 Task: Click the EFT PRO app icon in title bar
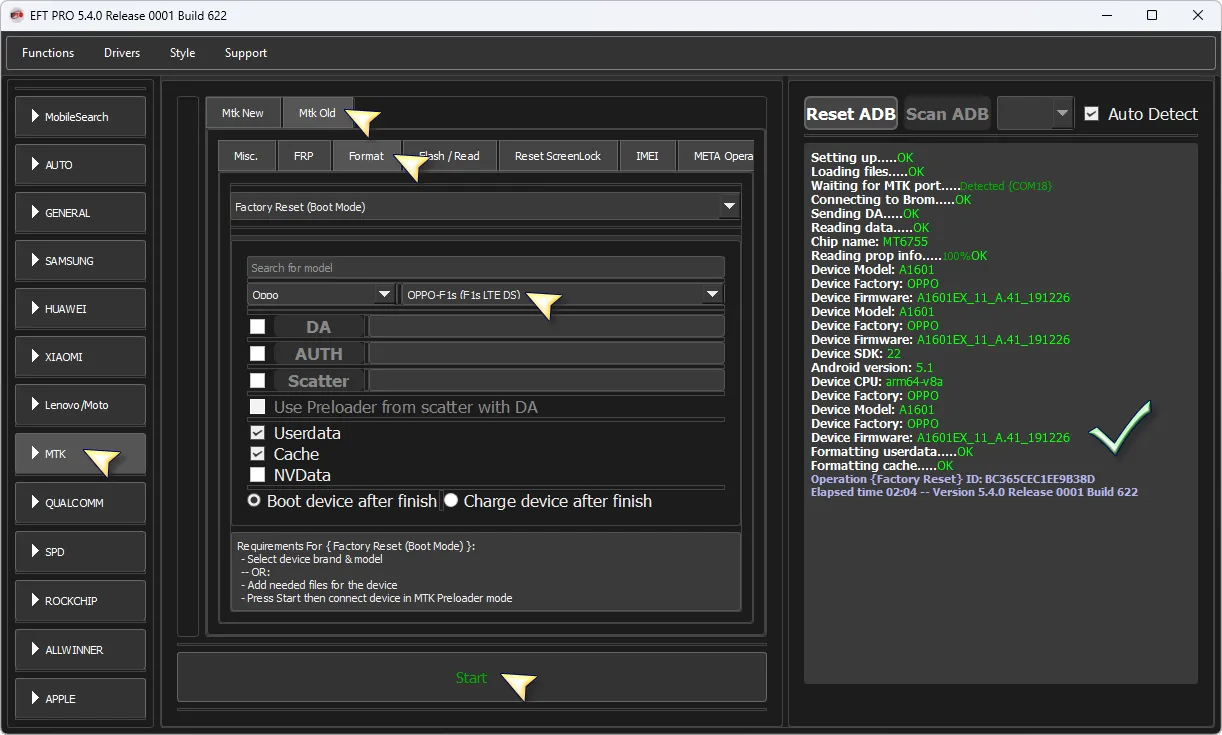coord(16,15)
